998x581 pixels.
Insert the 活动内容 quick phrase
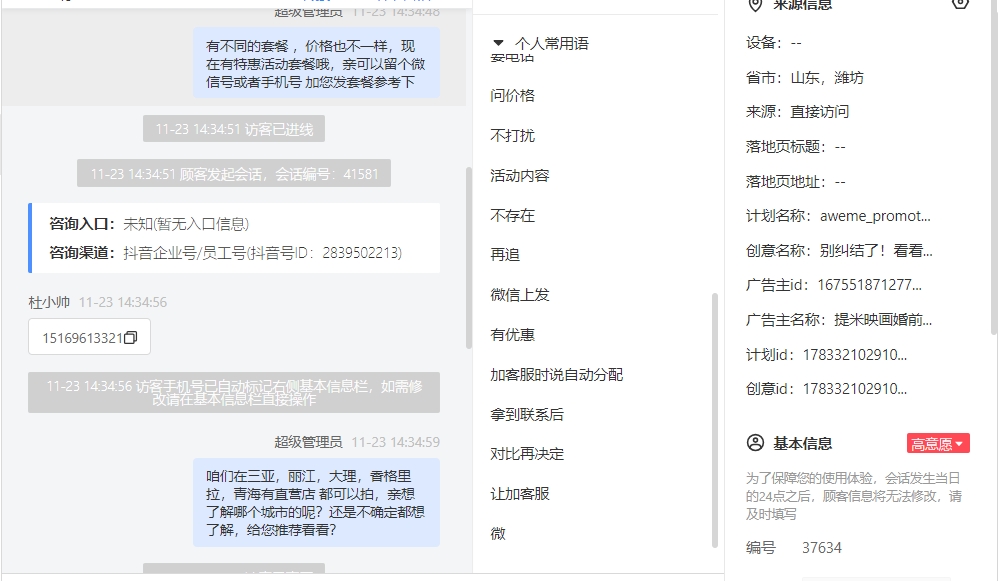519,176
